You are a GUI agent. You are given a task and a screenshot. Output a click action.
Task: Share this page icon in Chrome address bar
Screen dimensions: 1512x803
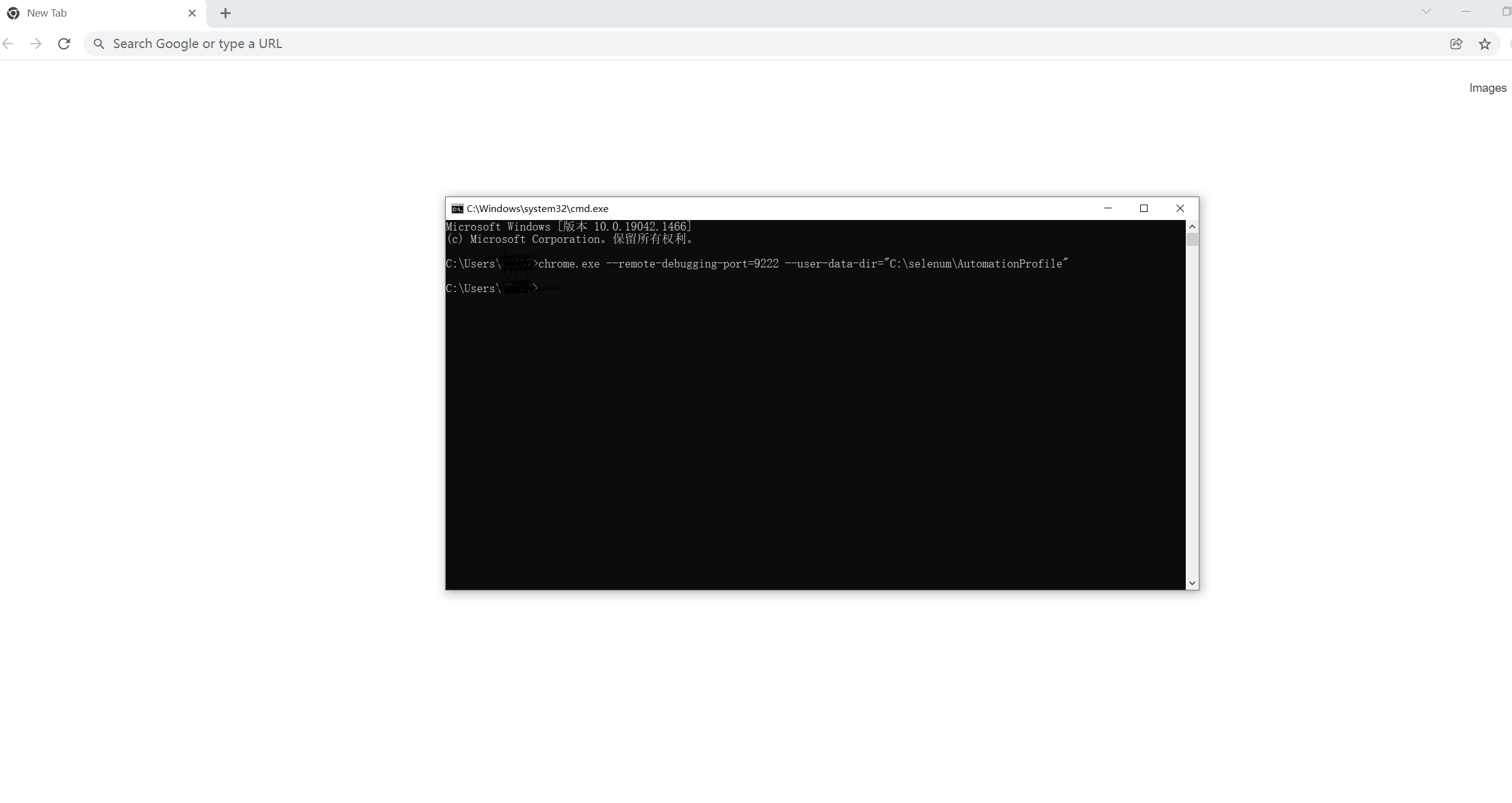tap(1457, 44)
